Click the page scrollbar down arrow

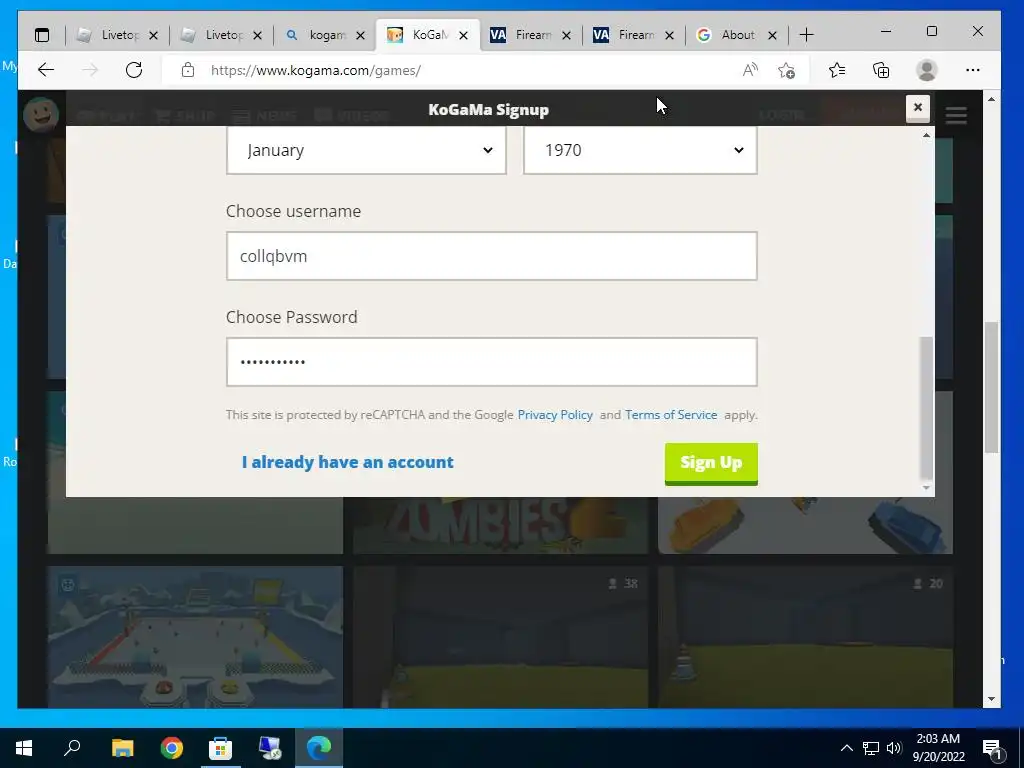(991, 699)
